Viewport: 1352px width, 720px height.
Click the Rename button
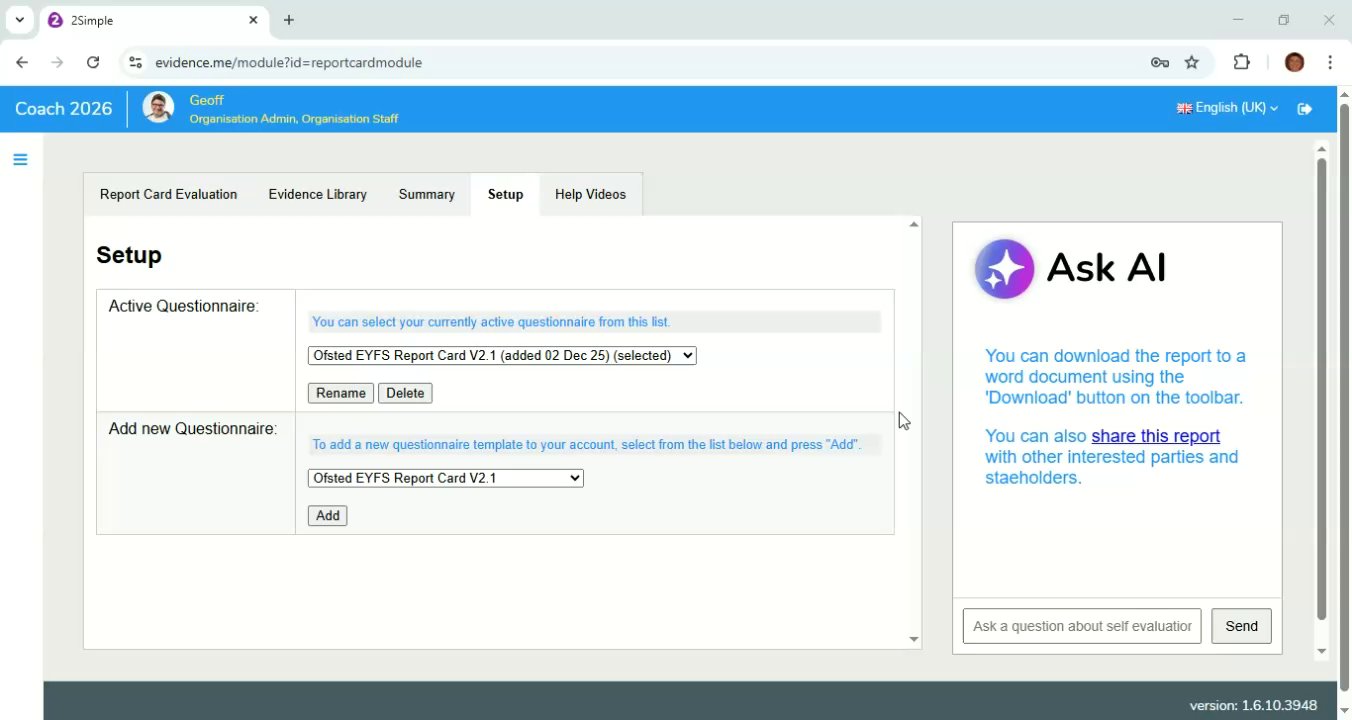pos(341,393)
